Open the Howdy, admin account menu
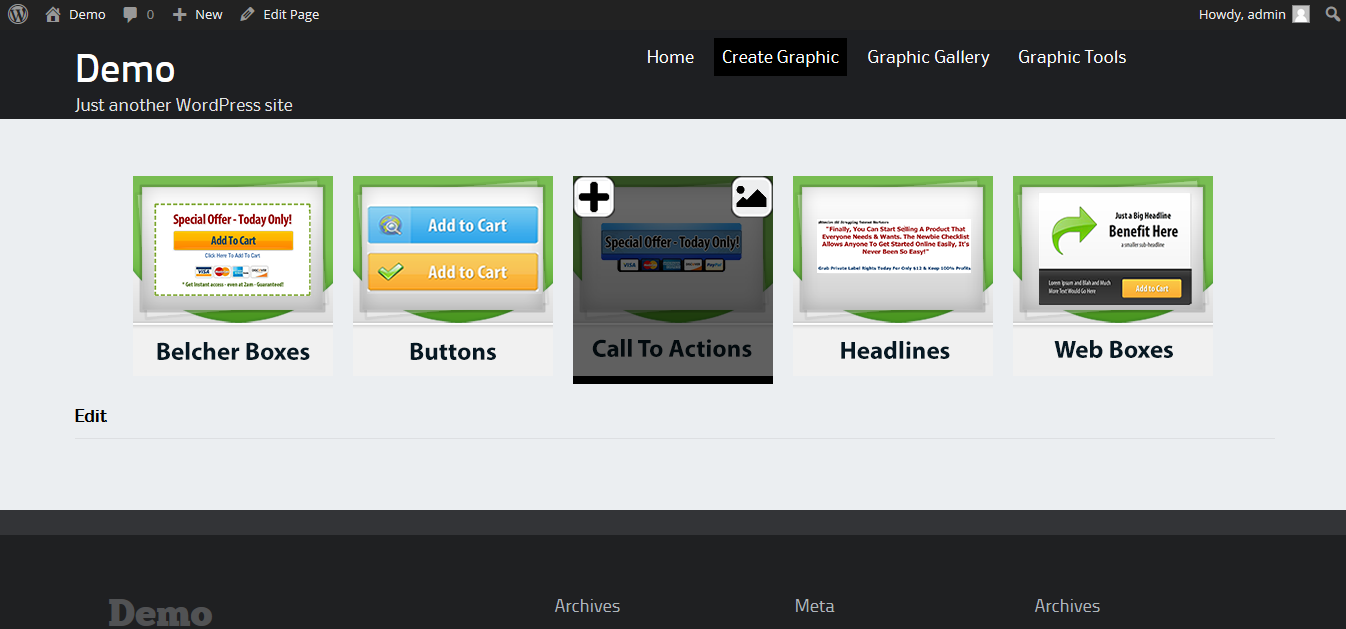The height and width of the screenshot is (629, 1346). pos(1254,14)
